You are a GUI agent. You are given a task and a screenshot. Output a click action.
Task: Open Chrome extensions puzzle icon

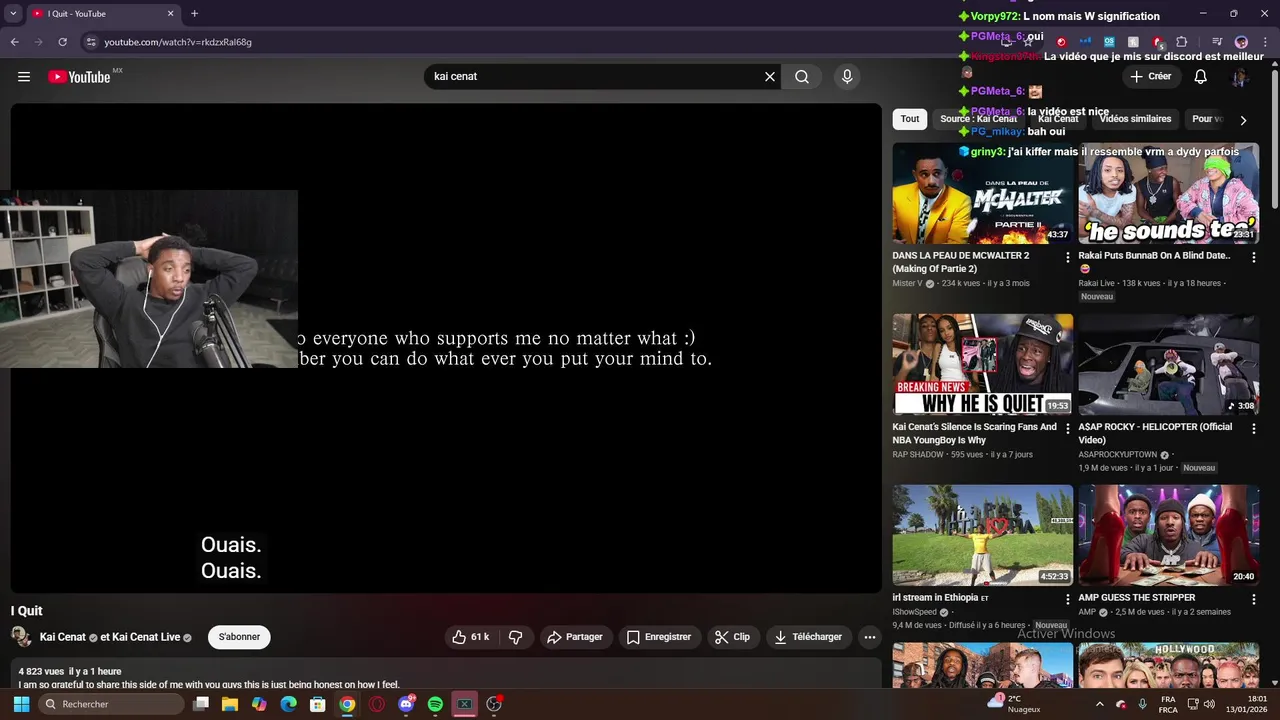tap(1181, 42)
